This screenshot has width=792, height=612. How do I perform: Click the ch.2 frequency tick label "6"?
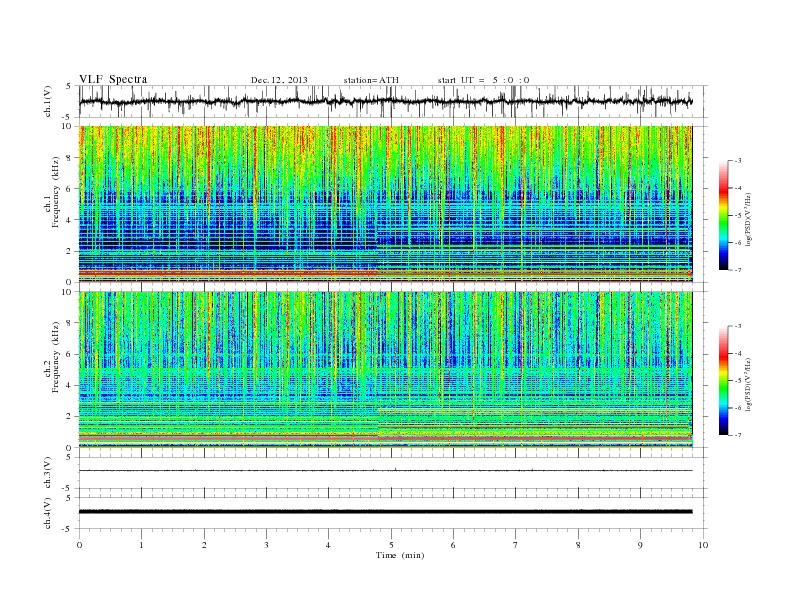[x=69, y=354]
